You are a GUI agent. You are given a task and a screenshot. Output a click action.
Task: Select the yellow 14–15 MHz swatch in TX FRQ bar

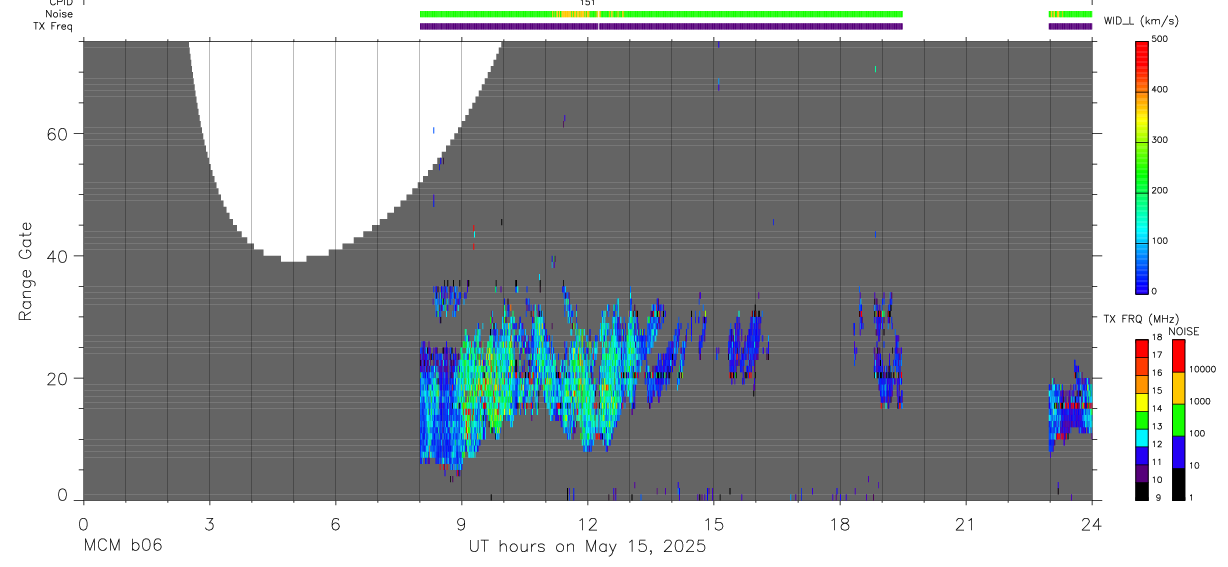(x=1142, y=401)
